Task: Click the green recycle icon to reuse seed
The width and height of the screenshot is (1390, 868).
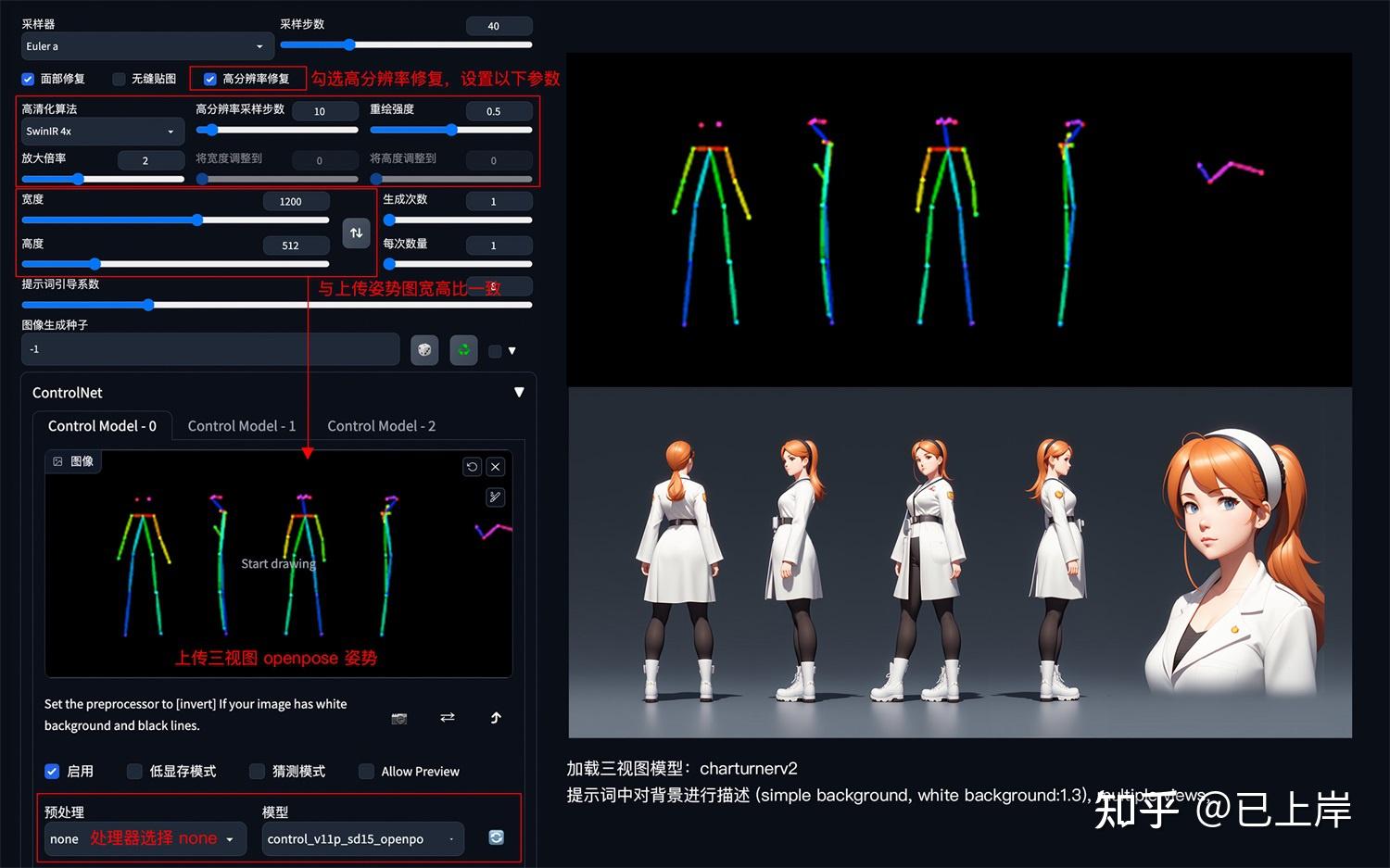Action: 463,350
